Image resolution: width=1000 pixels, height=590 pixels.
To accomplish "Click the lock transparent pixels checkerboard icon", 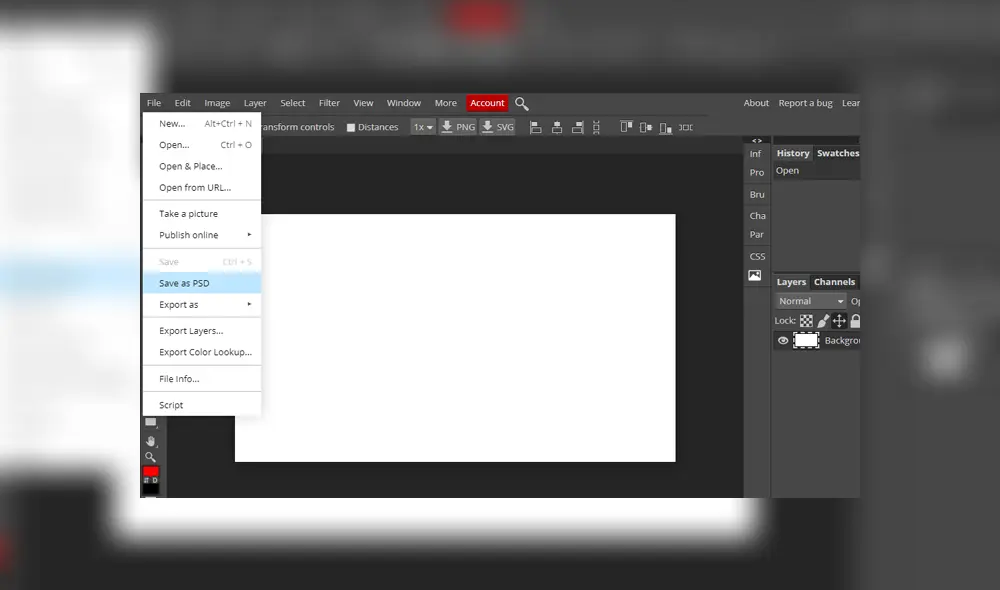I will click(806, 321).
